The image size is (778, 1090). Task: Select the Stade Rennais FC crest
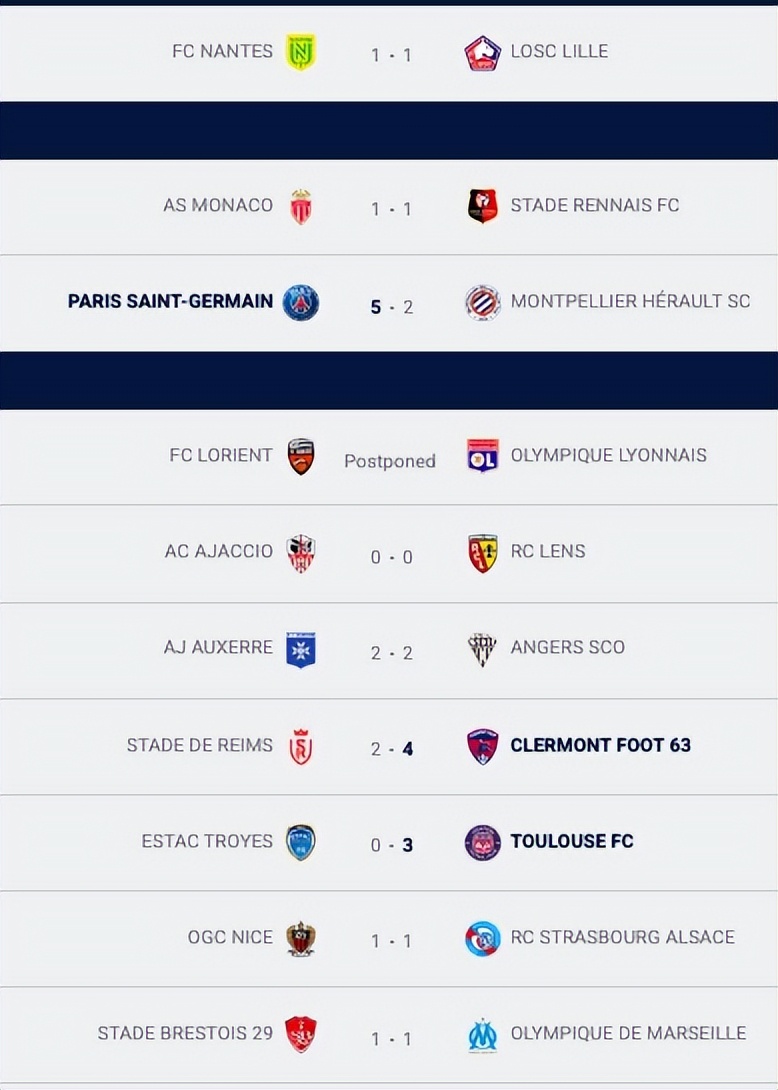483,206
